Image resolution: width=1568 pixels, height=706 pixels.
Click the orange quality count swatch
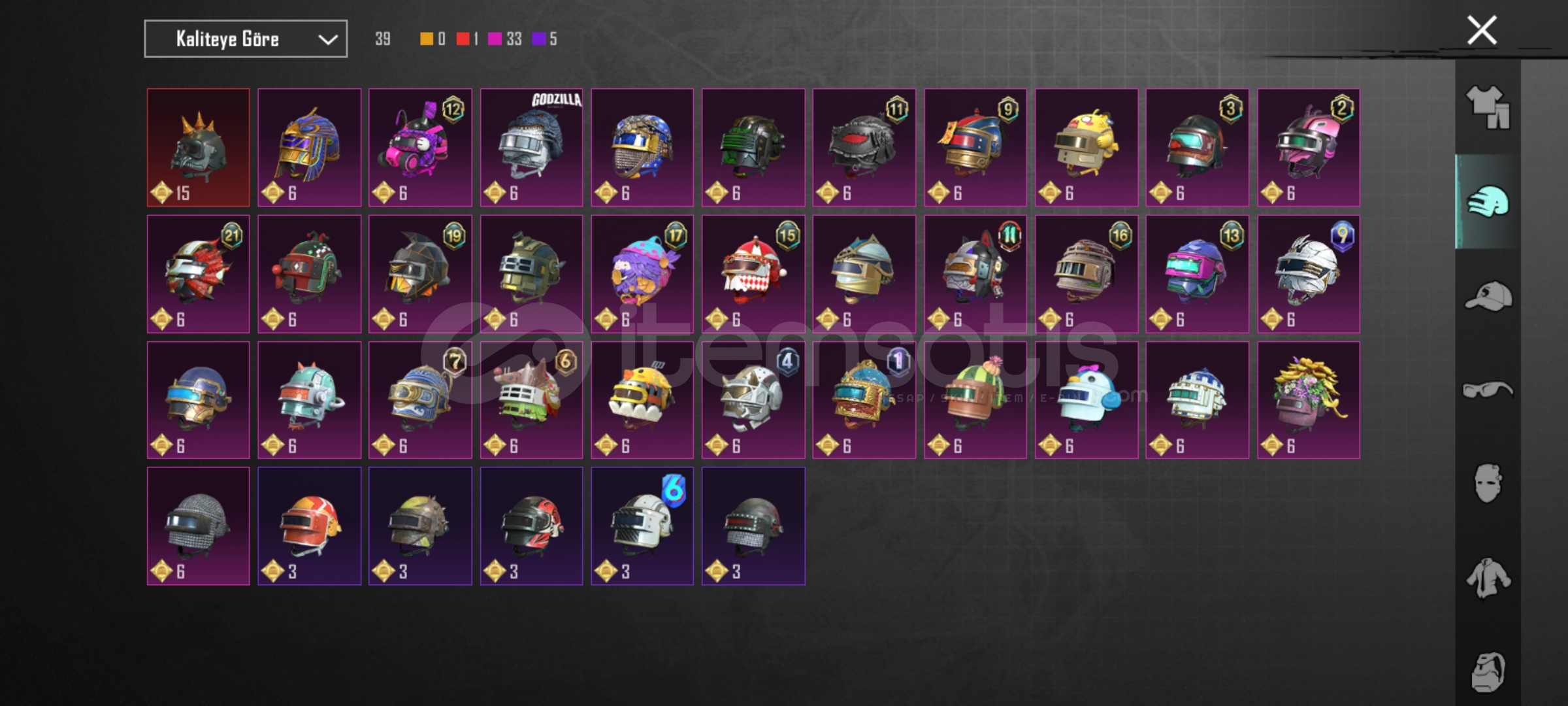tap(426, 39)
